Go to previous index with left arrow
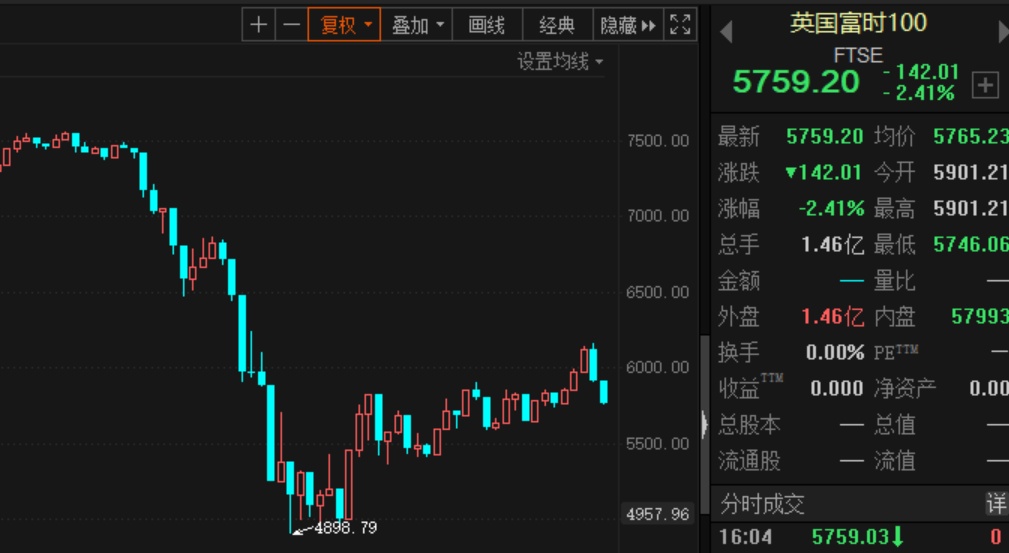Image resolution: width=1009 pixels, height=553 pixels. pyautogui.click(x=726, y=32)
